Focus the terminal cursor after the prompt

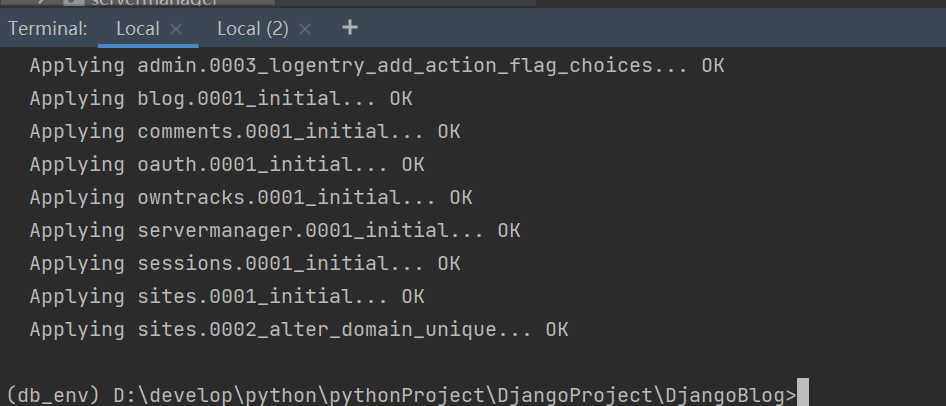point(802,395)
